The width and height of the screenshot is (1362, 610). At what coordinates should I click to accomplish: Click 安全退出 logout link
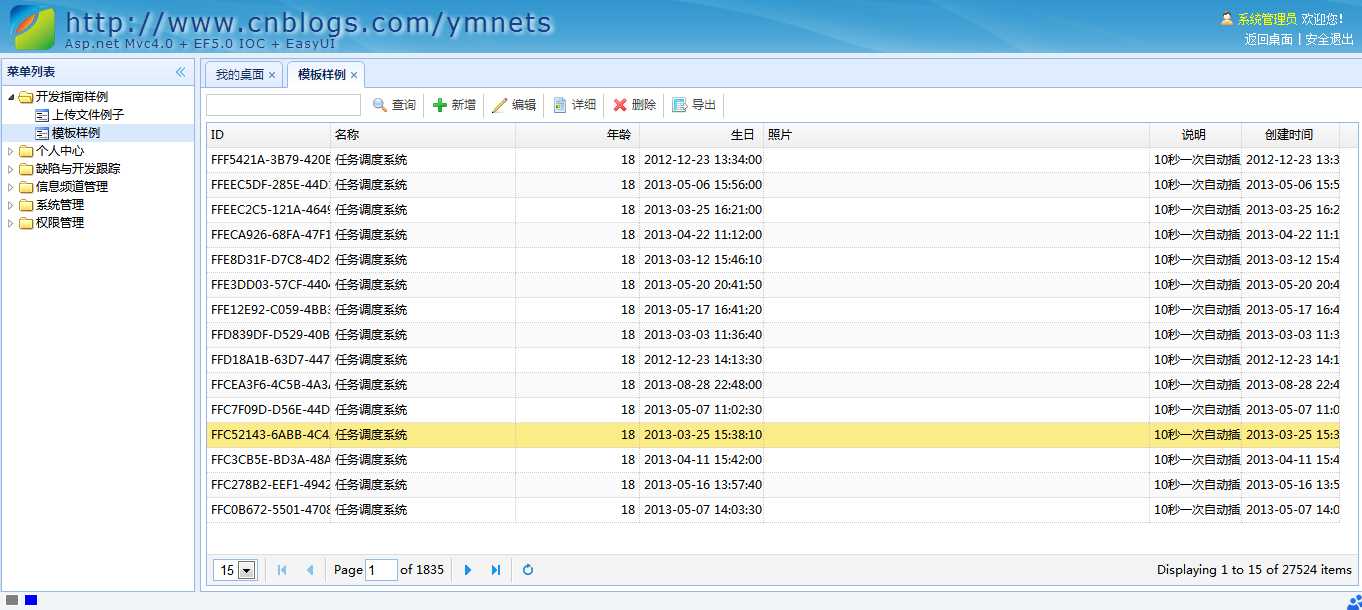pyautogui.click(x=1330, y=39)
